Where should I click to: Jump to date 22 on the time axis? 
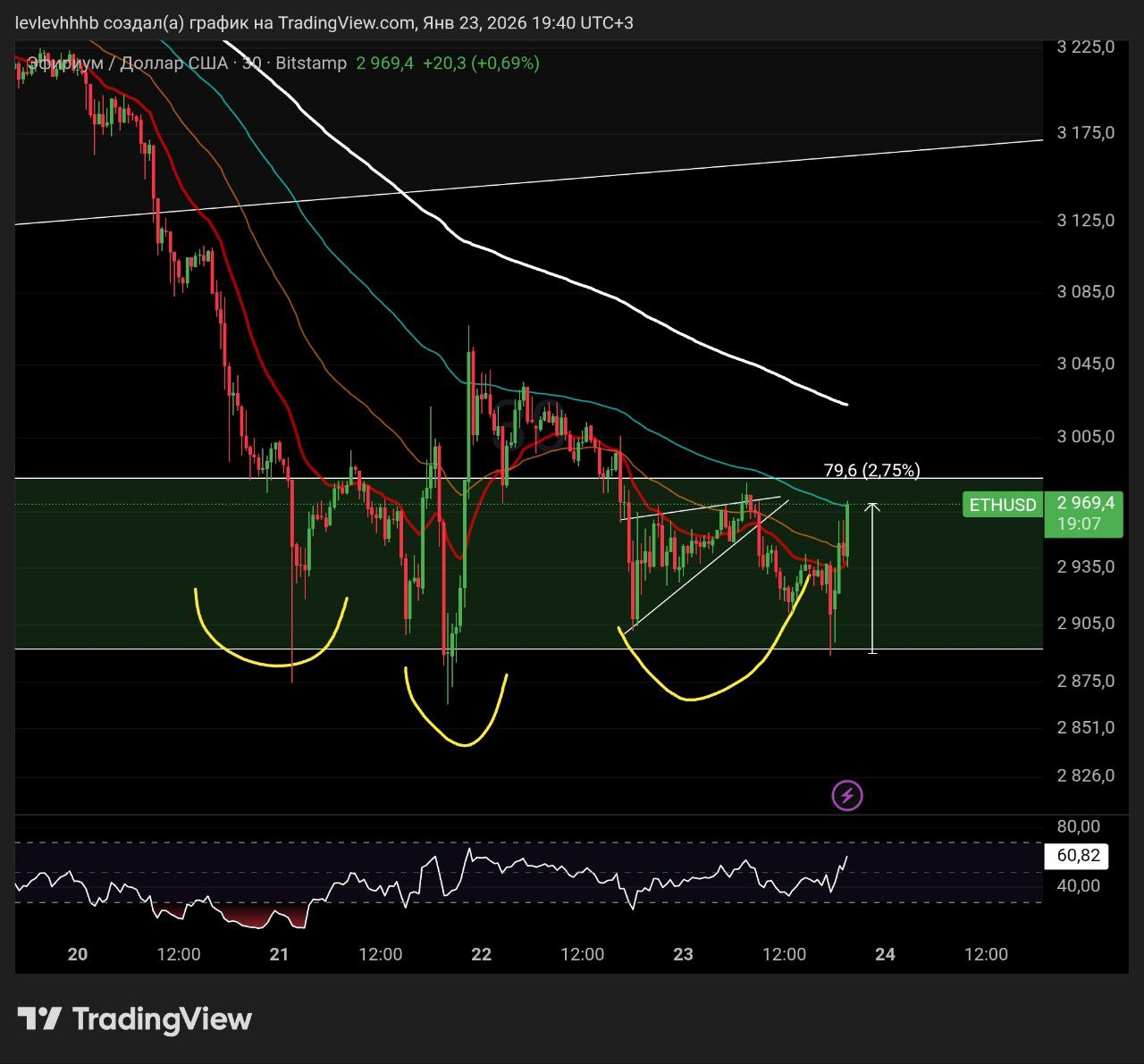point(481,954)
